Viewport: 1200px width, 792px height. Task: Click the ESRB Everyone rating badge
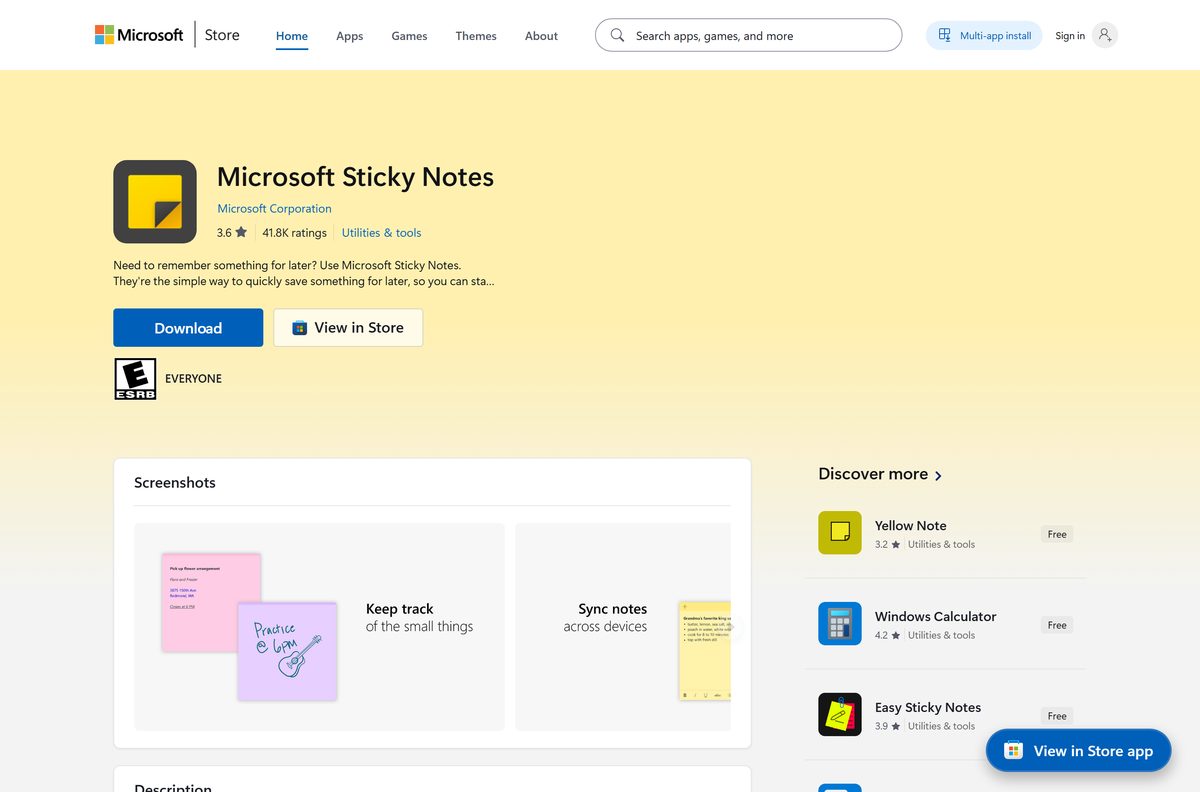135,379
